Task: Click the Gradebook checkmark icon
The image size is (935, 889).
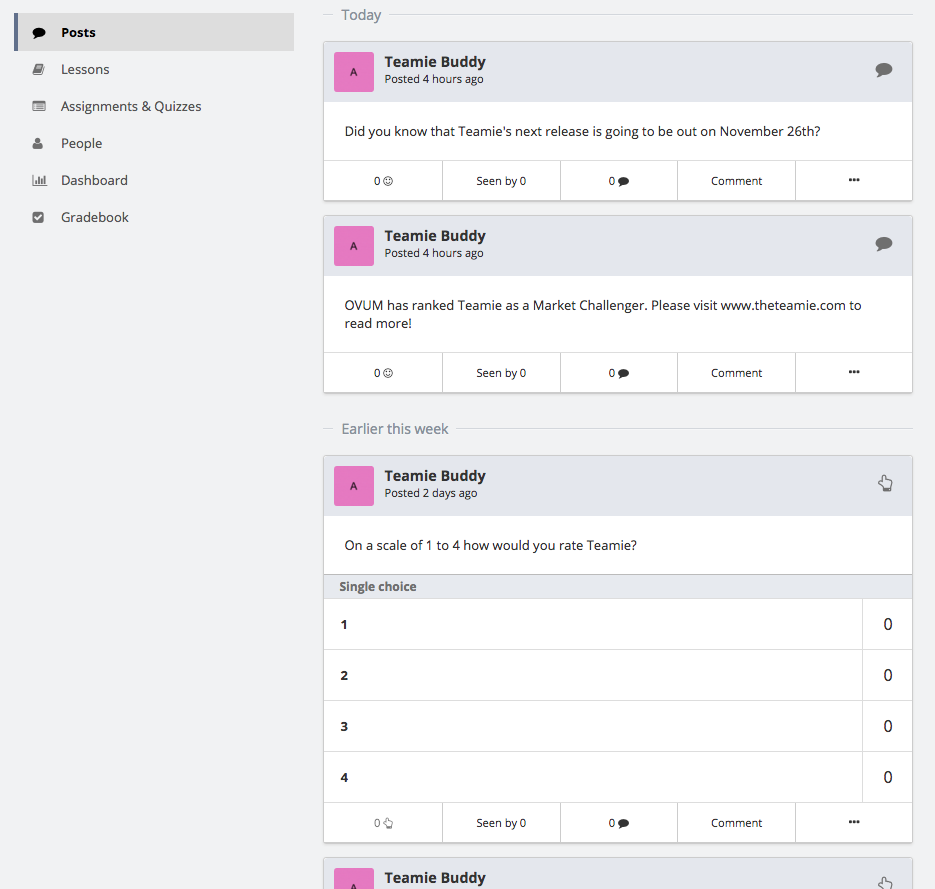Action: tap(38, 217)
